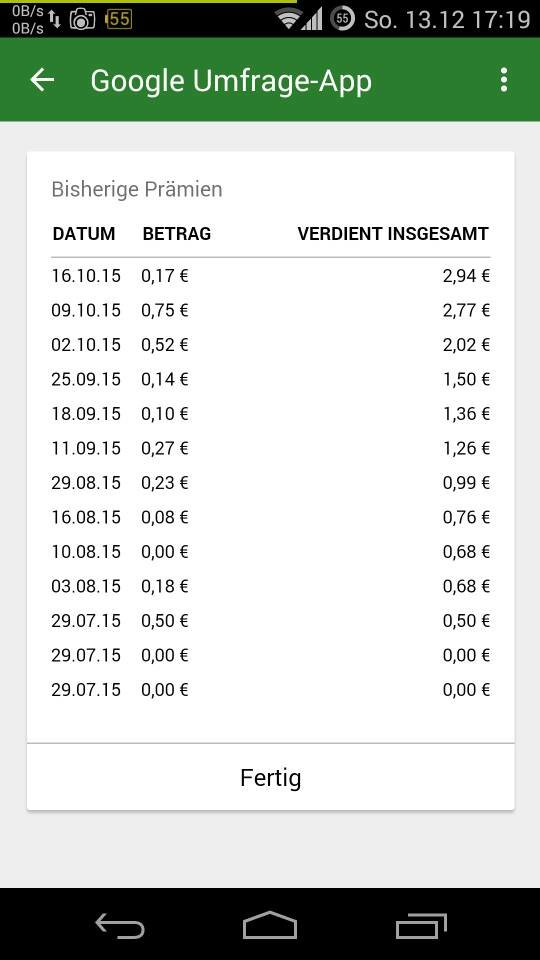Tap the 11.09.15 date entry
The image size is (540, 960).
pyautogui.click(x=86, y=448)
